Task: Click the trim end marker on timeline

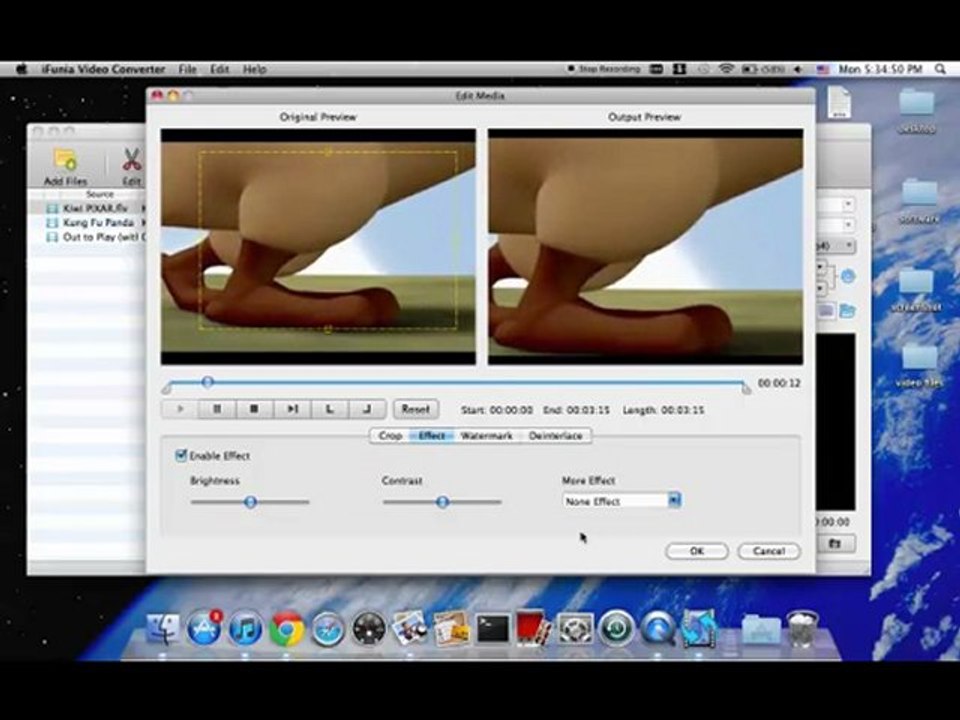Action: (746, 388)
